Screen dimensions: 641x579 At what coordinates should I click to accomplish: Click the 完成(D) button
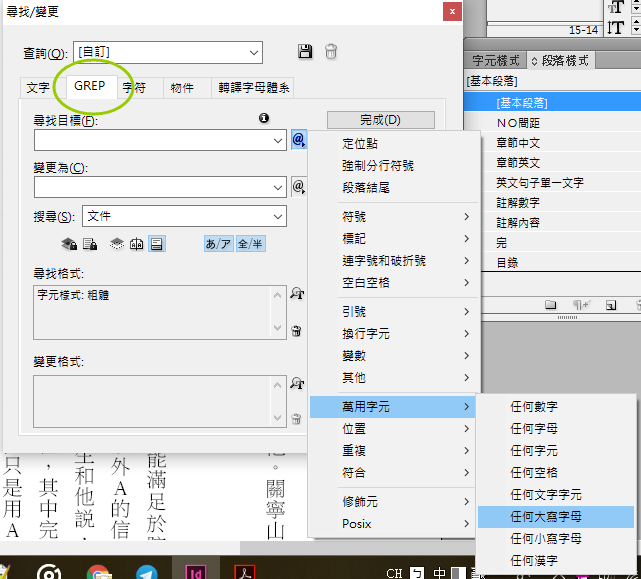click(380, 120)
